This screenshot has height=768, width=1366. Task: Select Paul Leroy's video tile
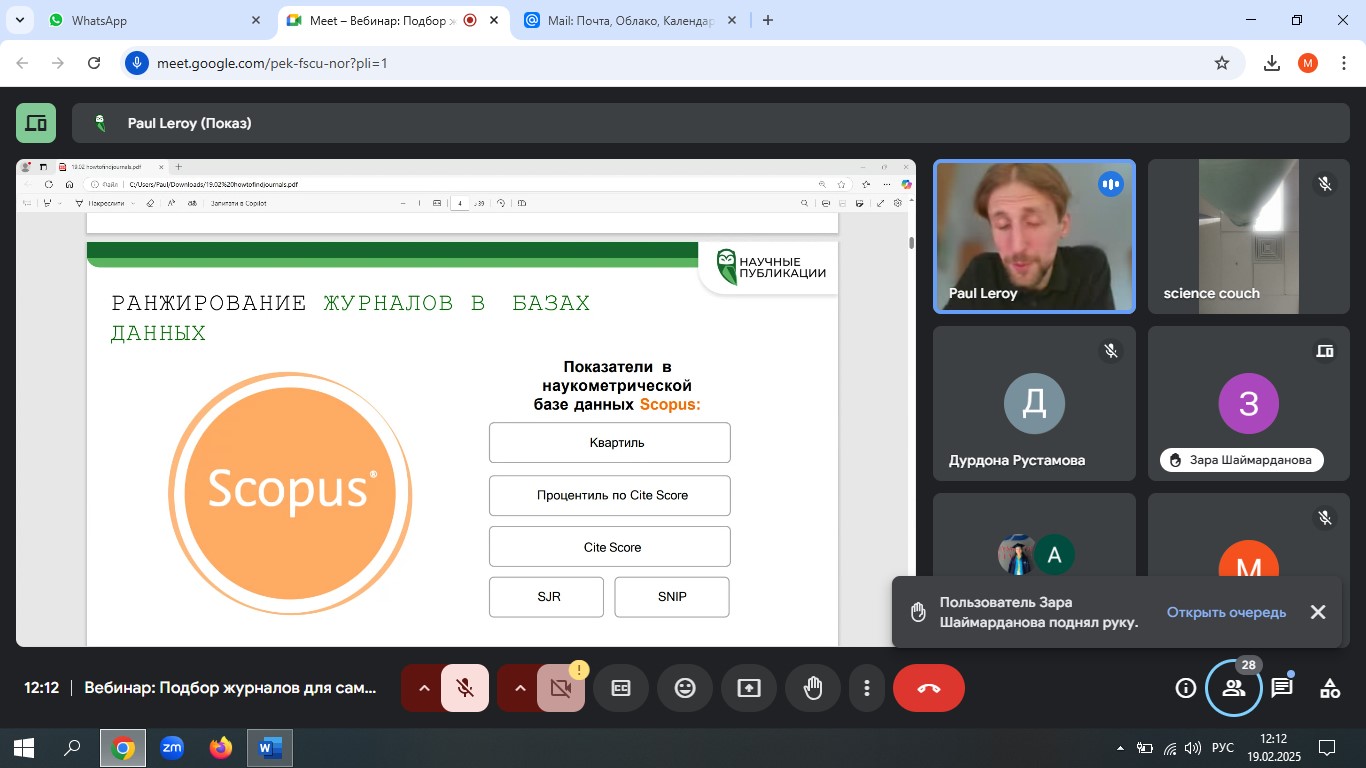click(x=1034, y=236)
